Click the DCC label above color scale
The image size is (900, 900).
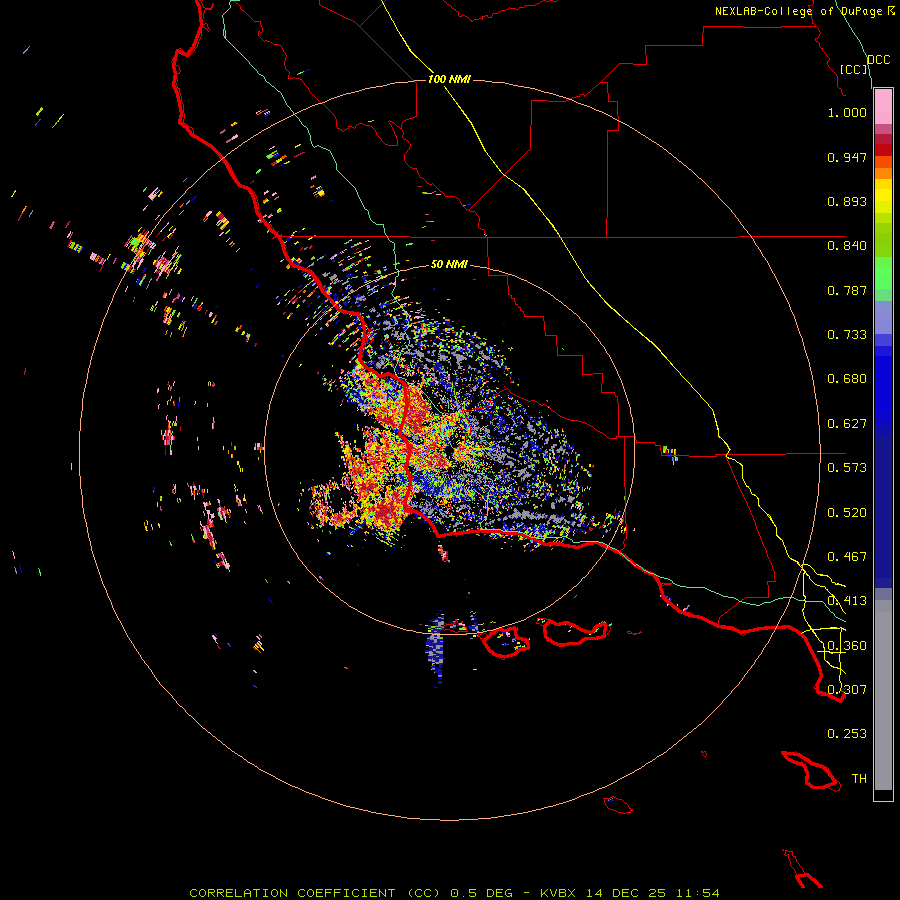coord(879,60)
